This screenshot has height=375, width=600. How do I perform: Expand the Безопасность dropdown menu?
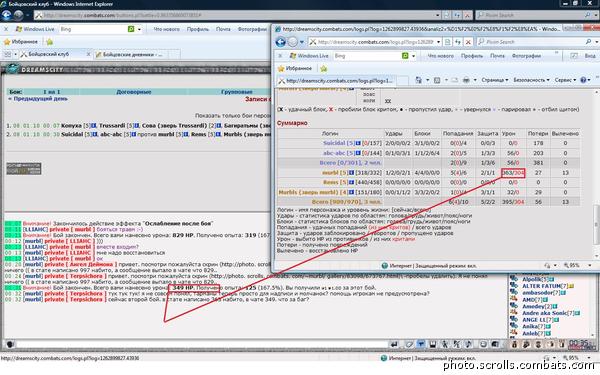point(531,80)
